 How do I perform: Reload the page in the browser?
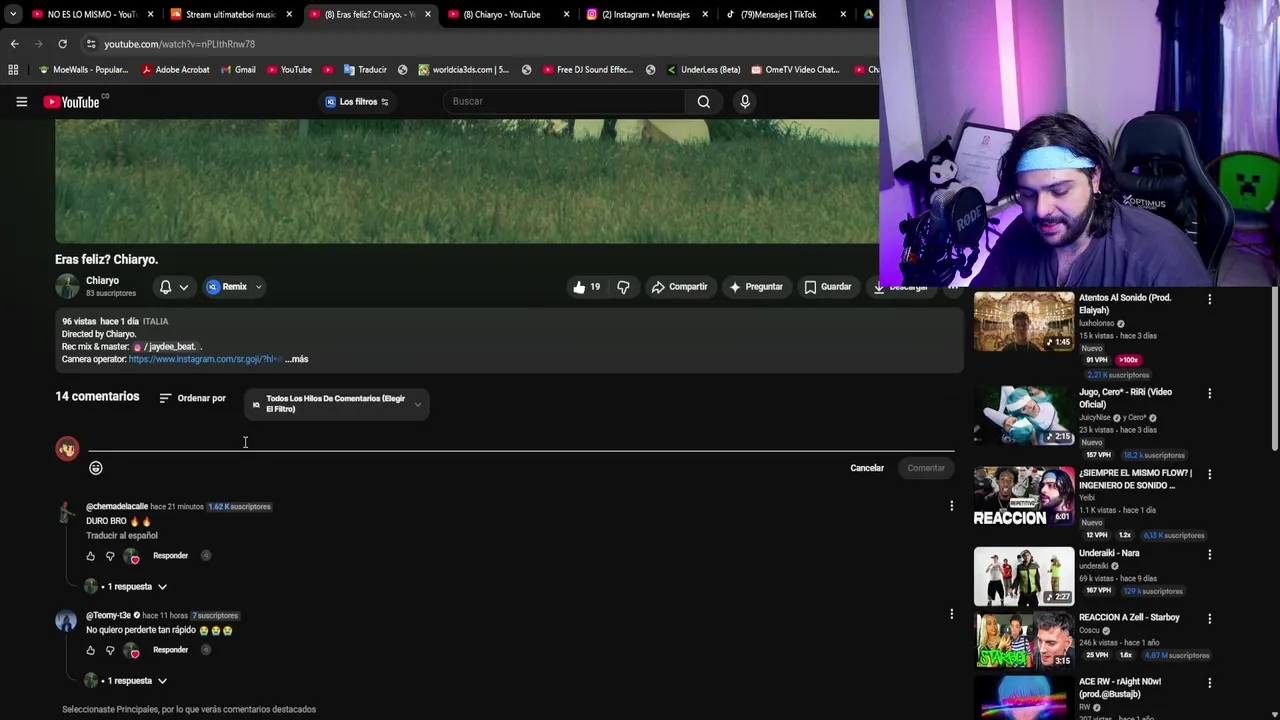pyautogui.click(x=62, y=44)
